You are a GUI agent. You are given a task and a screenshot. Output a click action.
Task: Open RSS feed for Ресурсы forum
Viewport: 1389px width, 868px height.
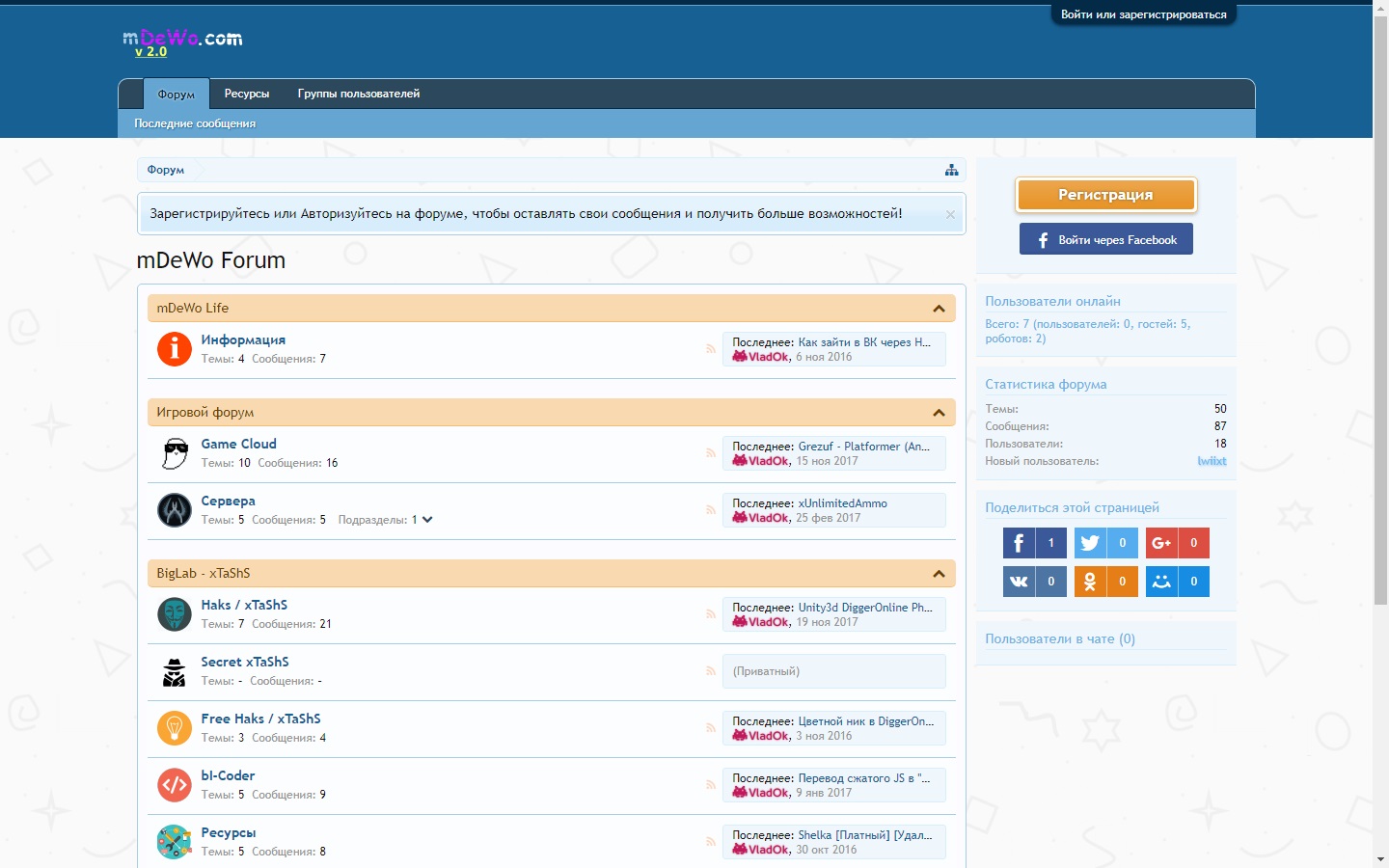(x=711, y=842)
